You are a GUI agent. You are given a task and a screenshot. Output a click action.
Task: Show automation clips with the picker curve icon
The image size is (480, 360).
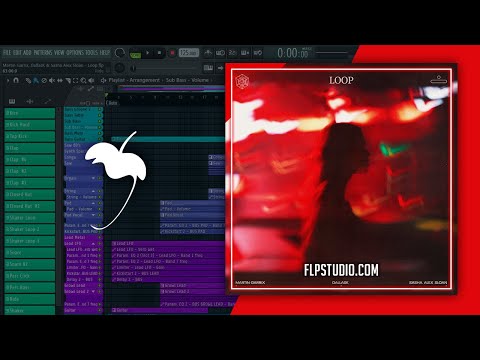click(x=47, y=101)
